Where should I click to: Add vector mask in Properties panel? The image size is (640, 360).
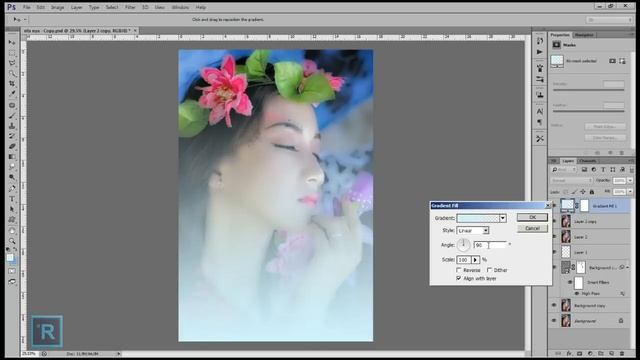click(622, 61)
